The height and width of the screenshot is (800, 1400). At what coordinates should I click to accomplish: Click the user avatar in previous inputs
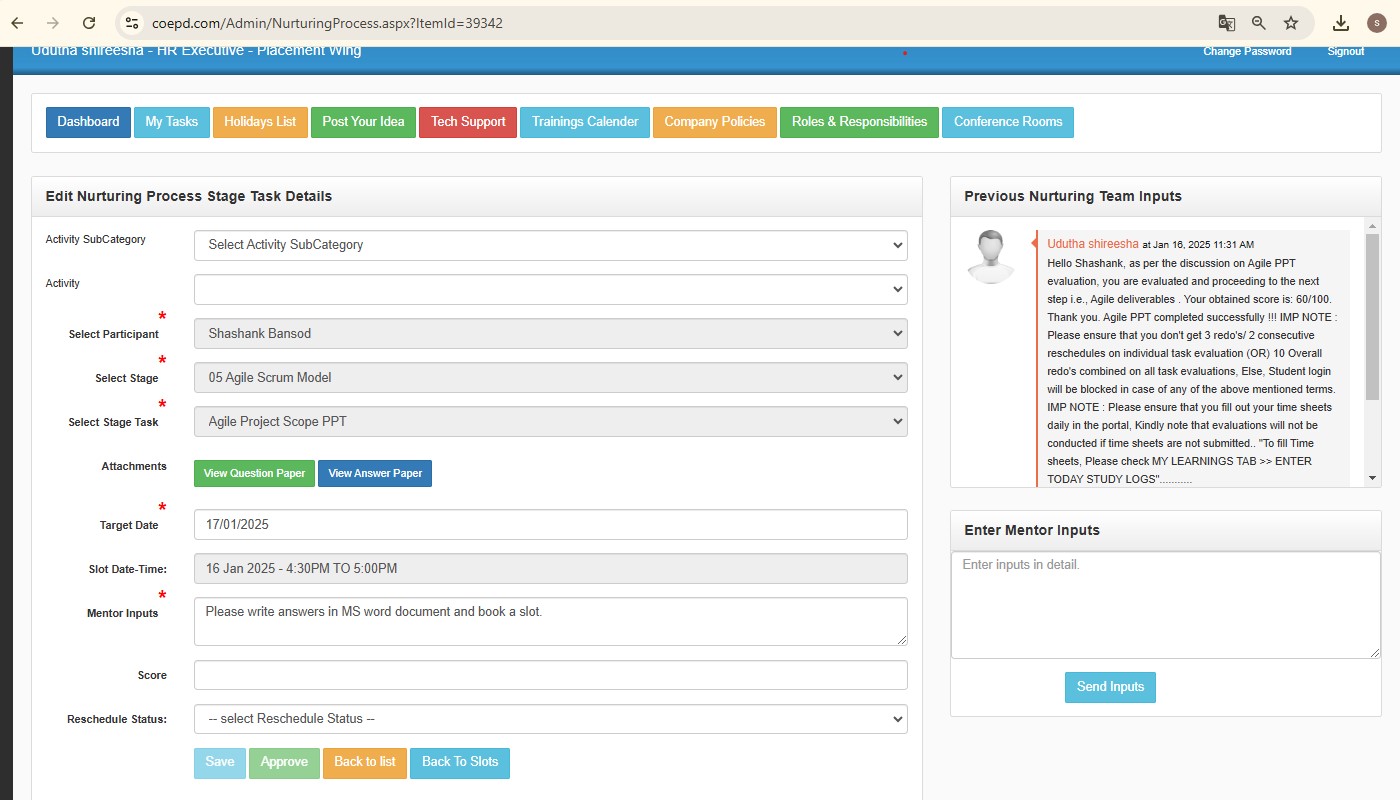[991, 257]
